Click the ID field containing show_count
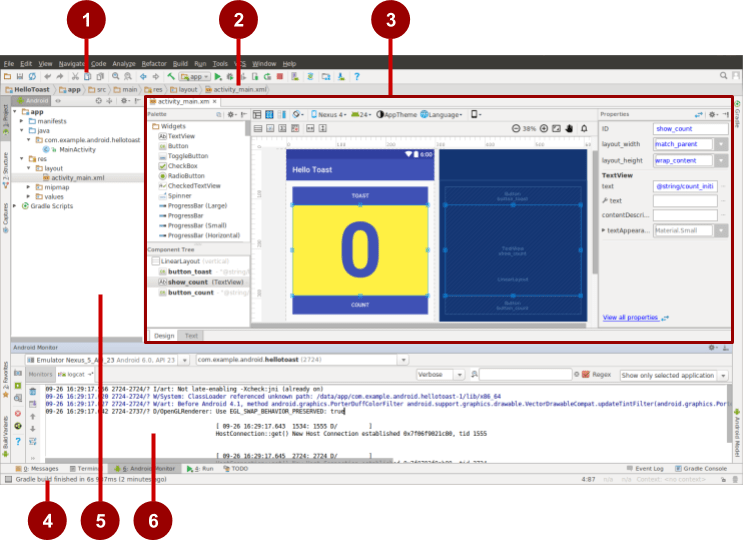The image size is (745, 540). 690,129
